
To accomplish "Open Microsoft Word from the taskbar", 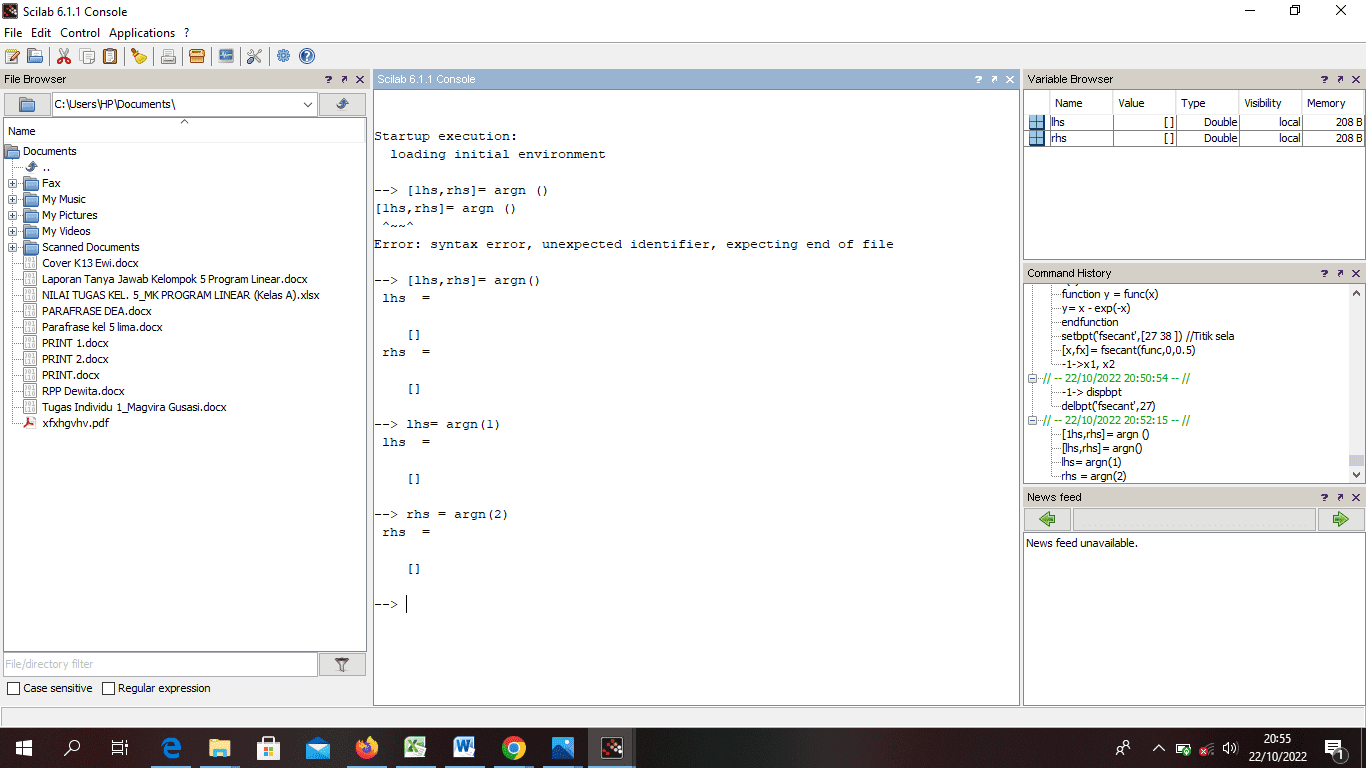I will point(464,748).
